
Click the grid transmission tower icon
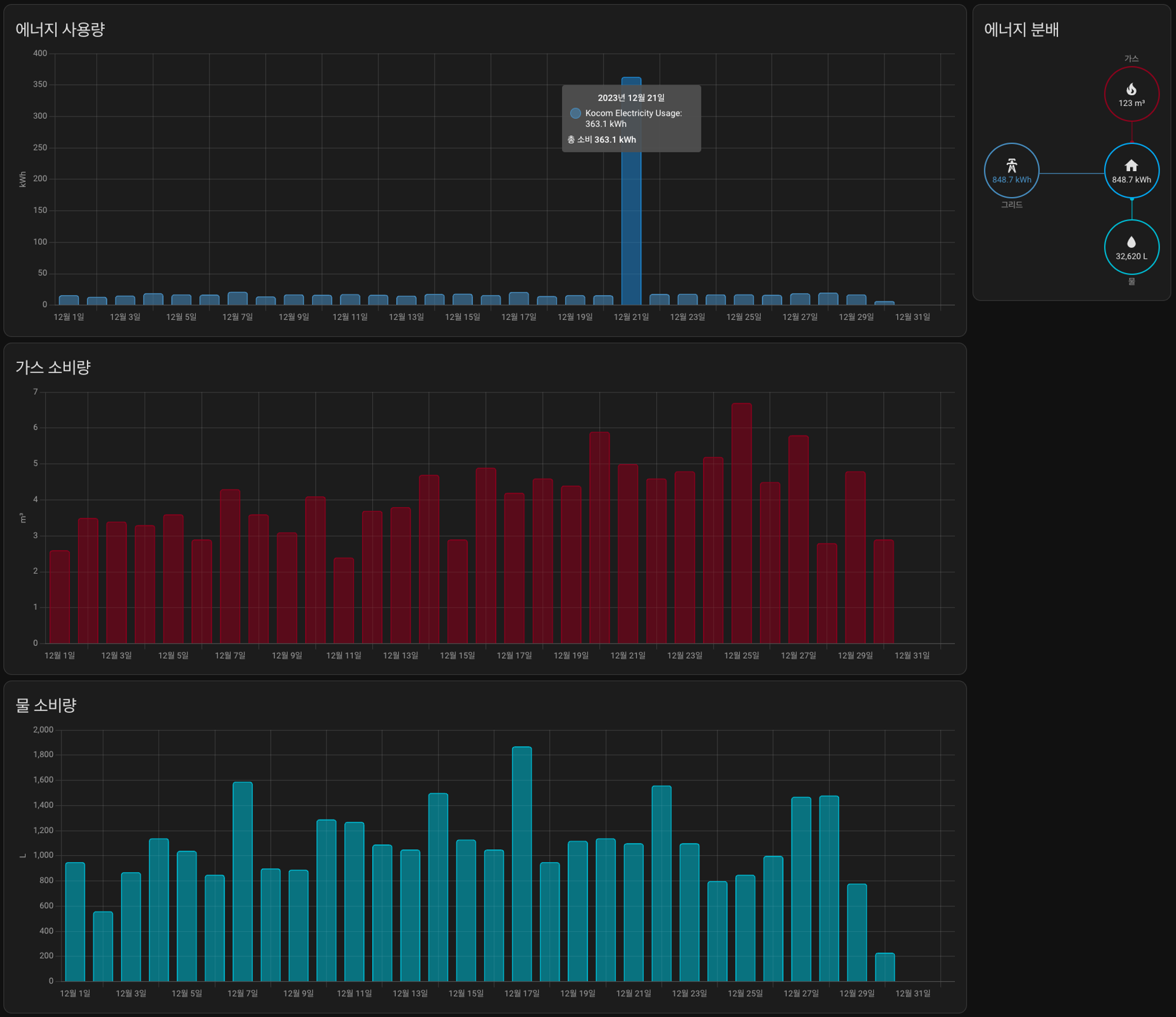point(1011,165)
